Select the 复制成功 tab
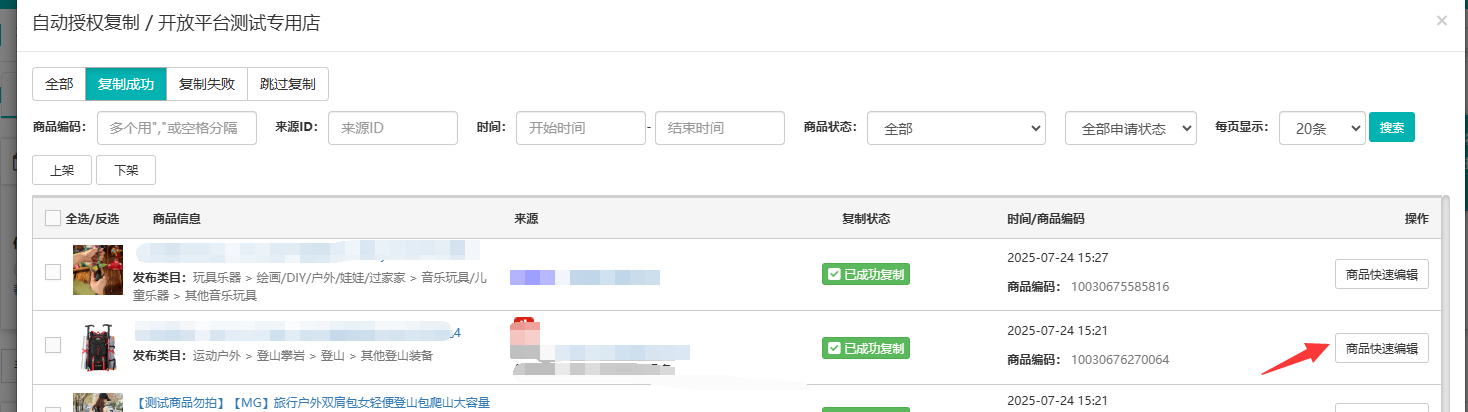This screenshot has height=412, width=1468. point(126,84)
